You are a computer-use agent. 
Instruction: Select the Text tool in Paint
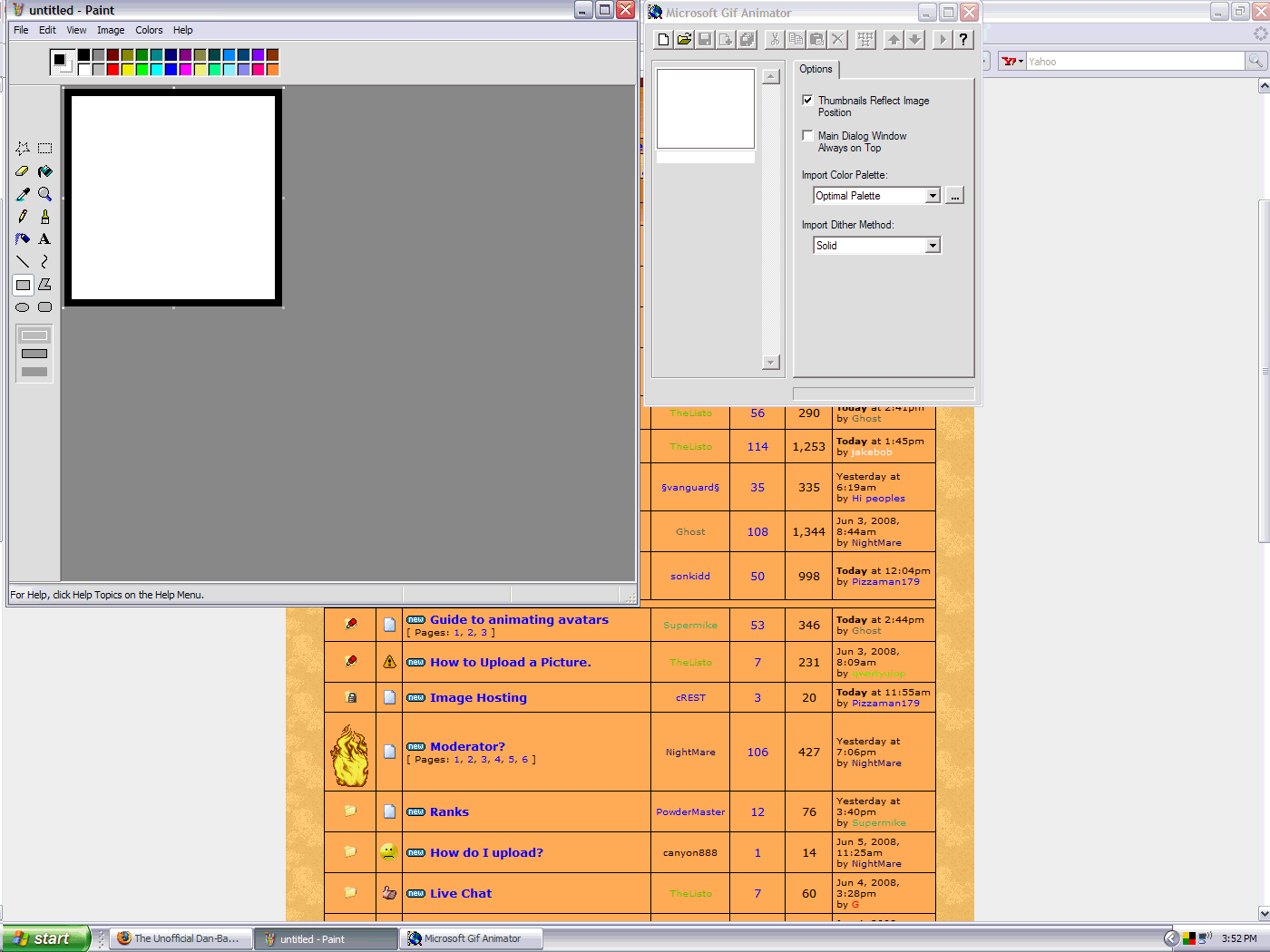pos(44,239)
